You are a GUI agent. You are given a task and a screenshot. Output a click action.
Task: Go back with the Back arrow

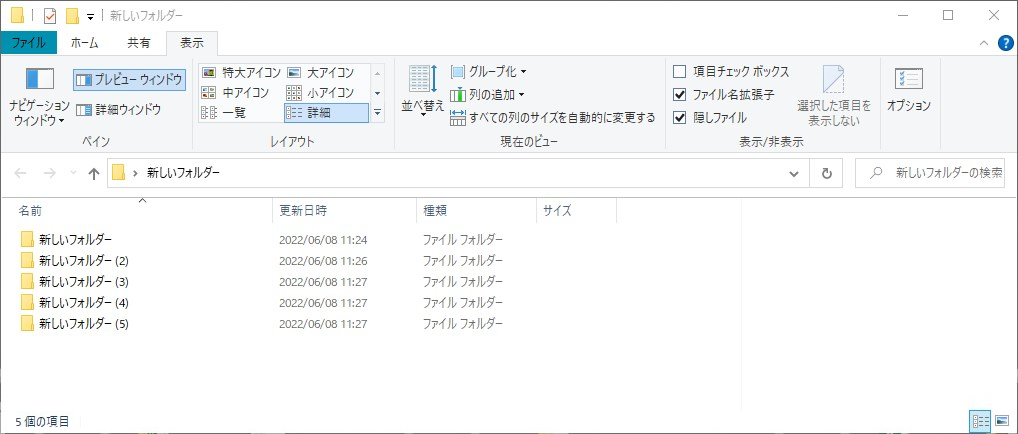click(x=21, y=173)
